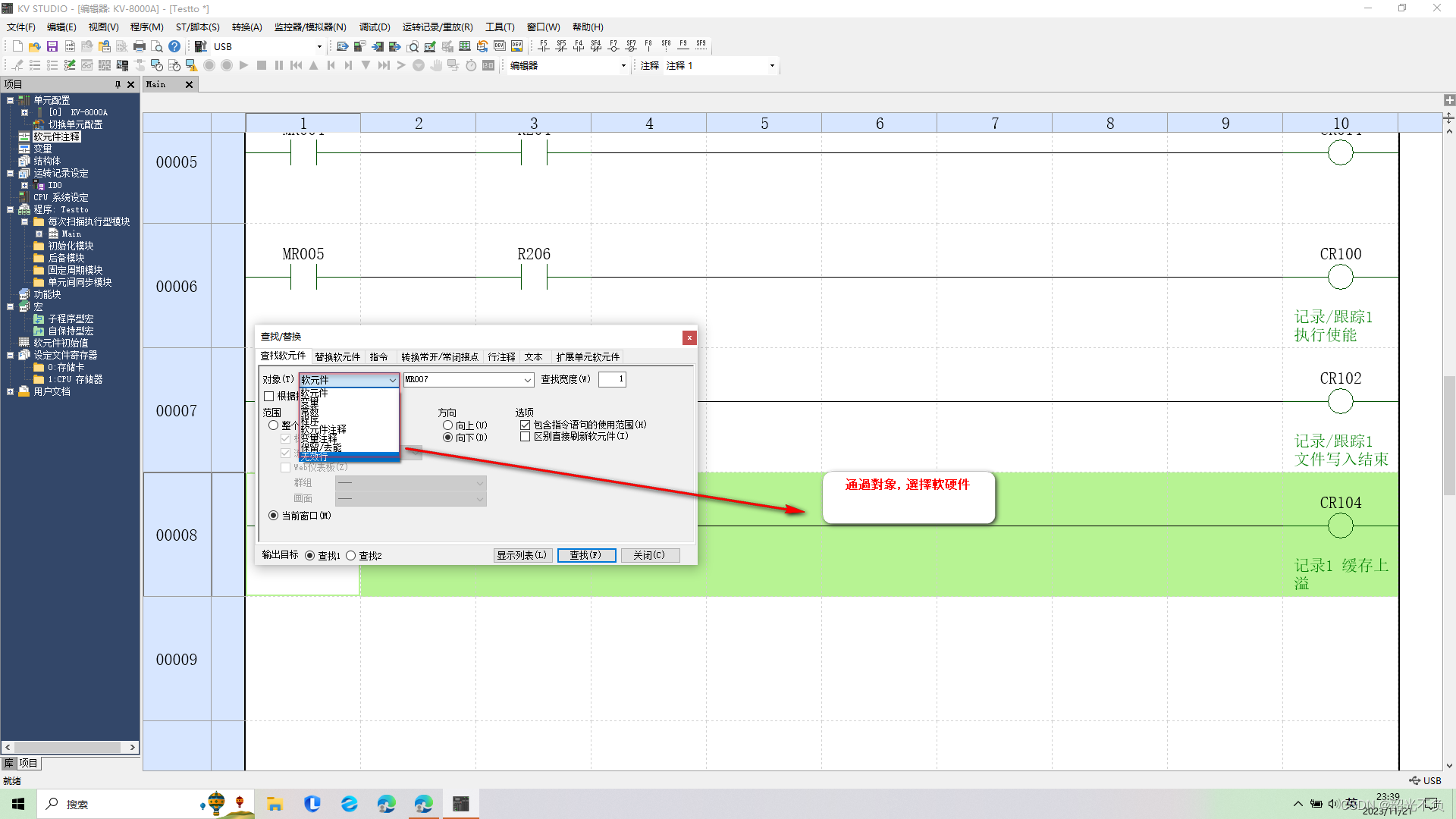Toggle 包含指令语句的使用范围(H) checkbox
The image size is (1456, 819).
[526, 425]
